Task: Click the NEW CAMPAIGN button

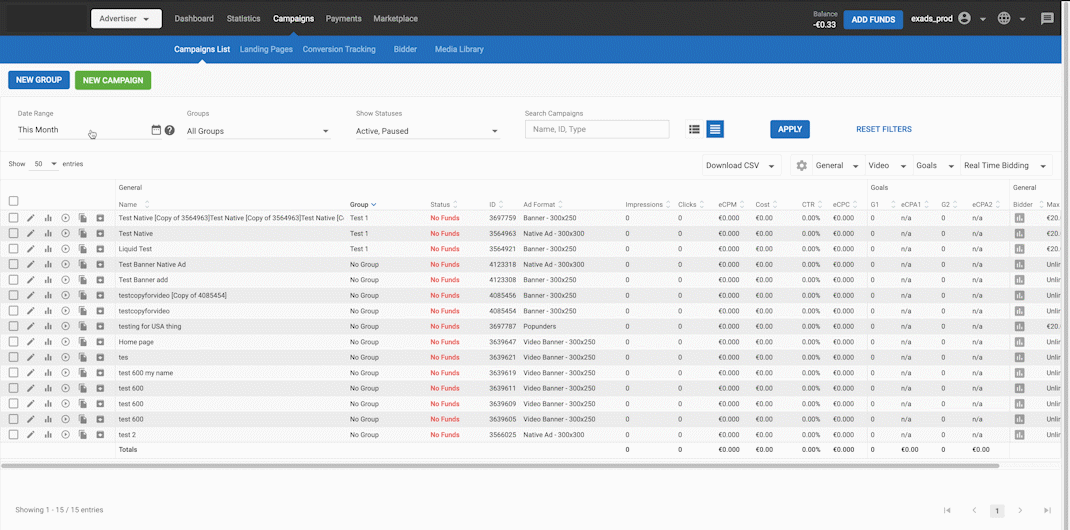Action: (x=113, y=80)
